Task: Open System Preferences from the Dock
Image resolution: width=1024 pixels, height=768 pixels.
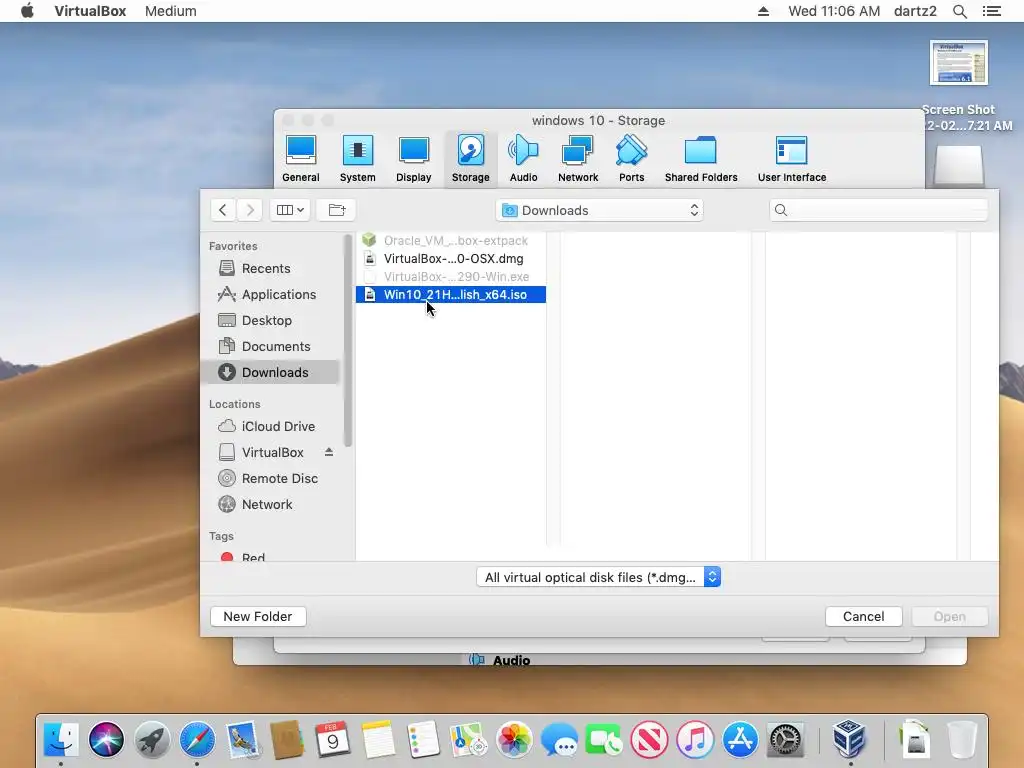Action: 785,740
